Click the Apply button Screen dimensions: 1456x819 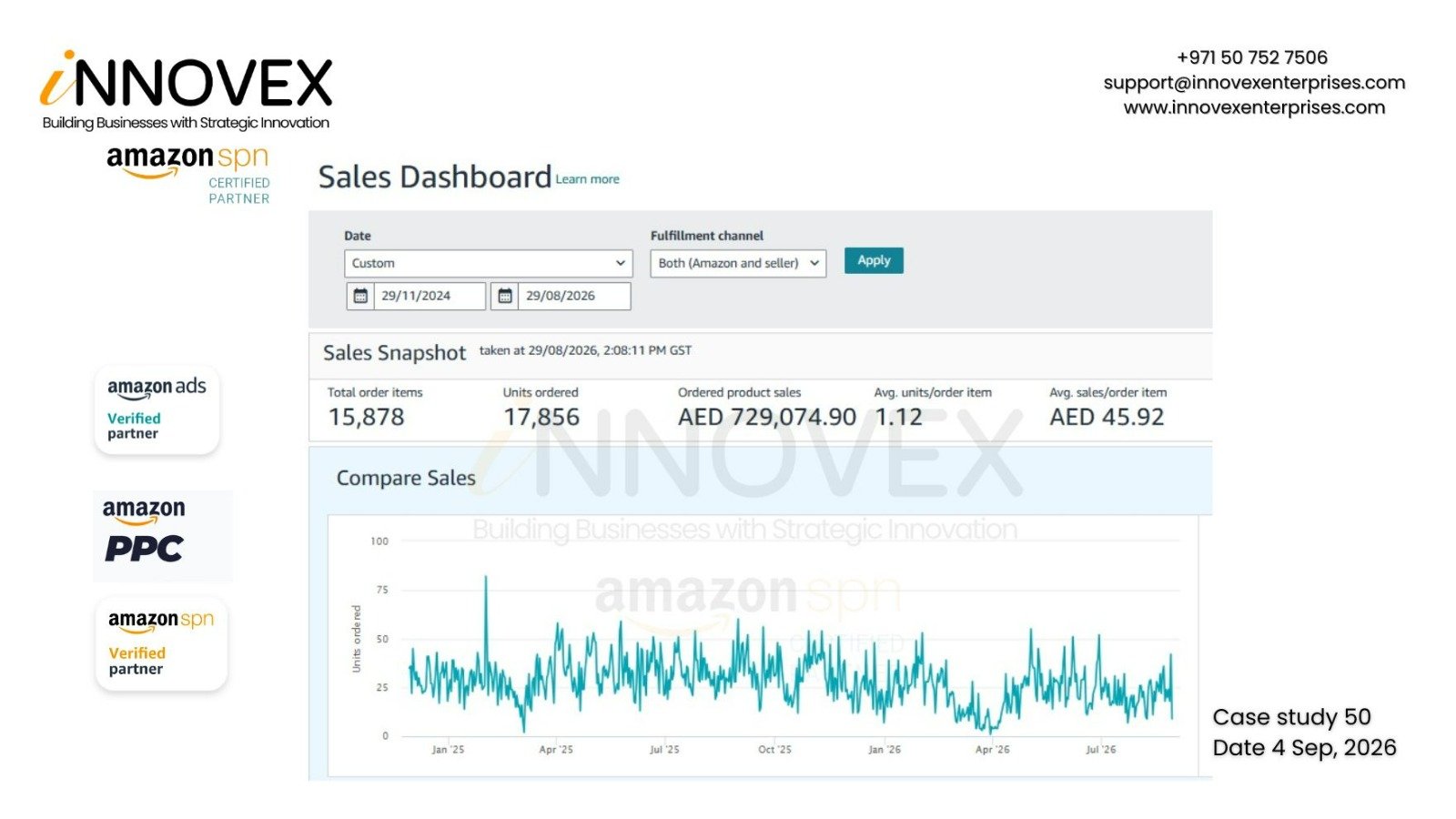874,260
